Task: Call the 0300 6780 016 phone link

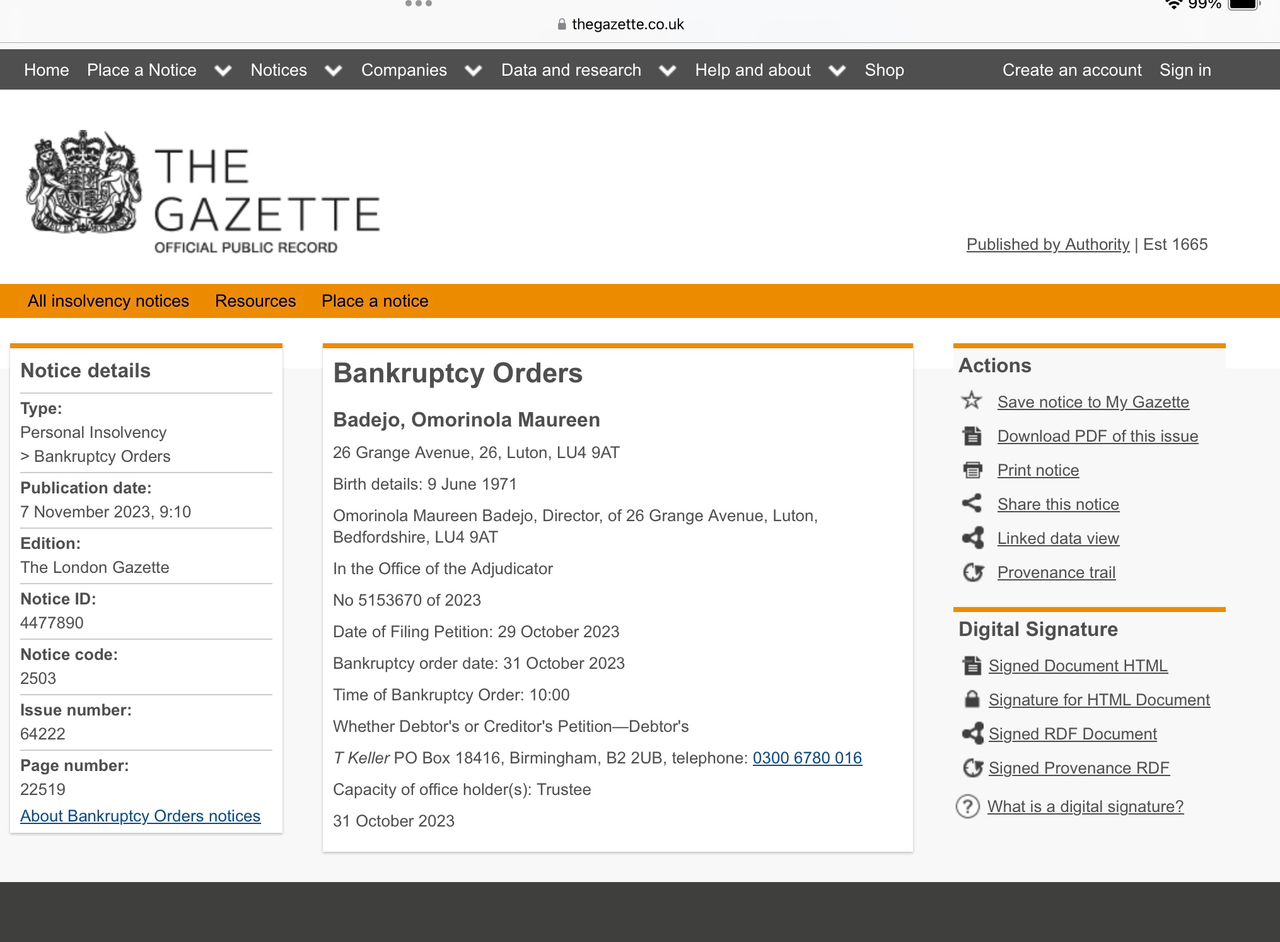Action: 807,758
